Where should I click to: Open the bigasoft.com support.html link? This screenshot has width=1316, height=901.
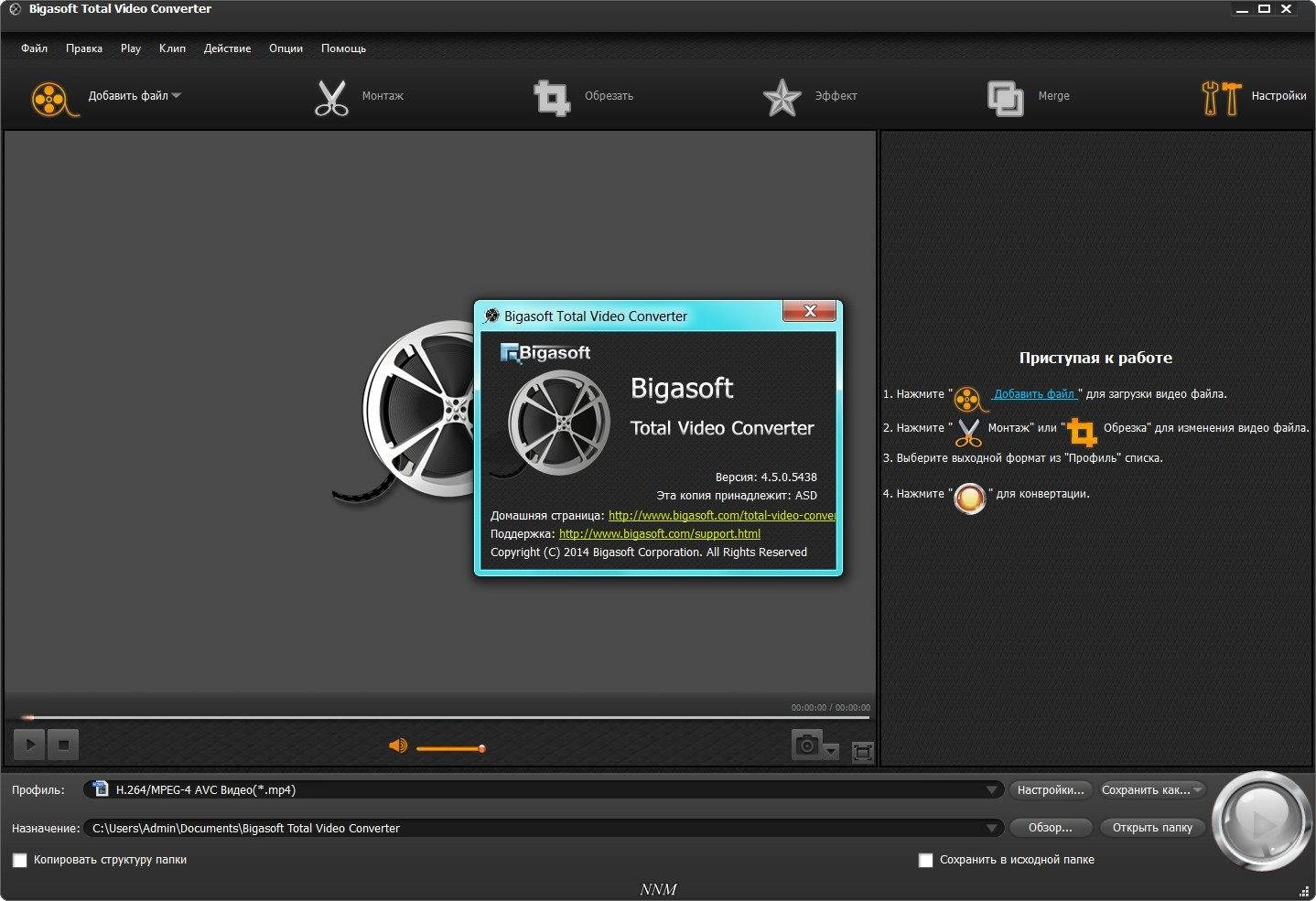pos(660,534)
